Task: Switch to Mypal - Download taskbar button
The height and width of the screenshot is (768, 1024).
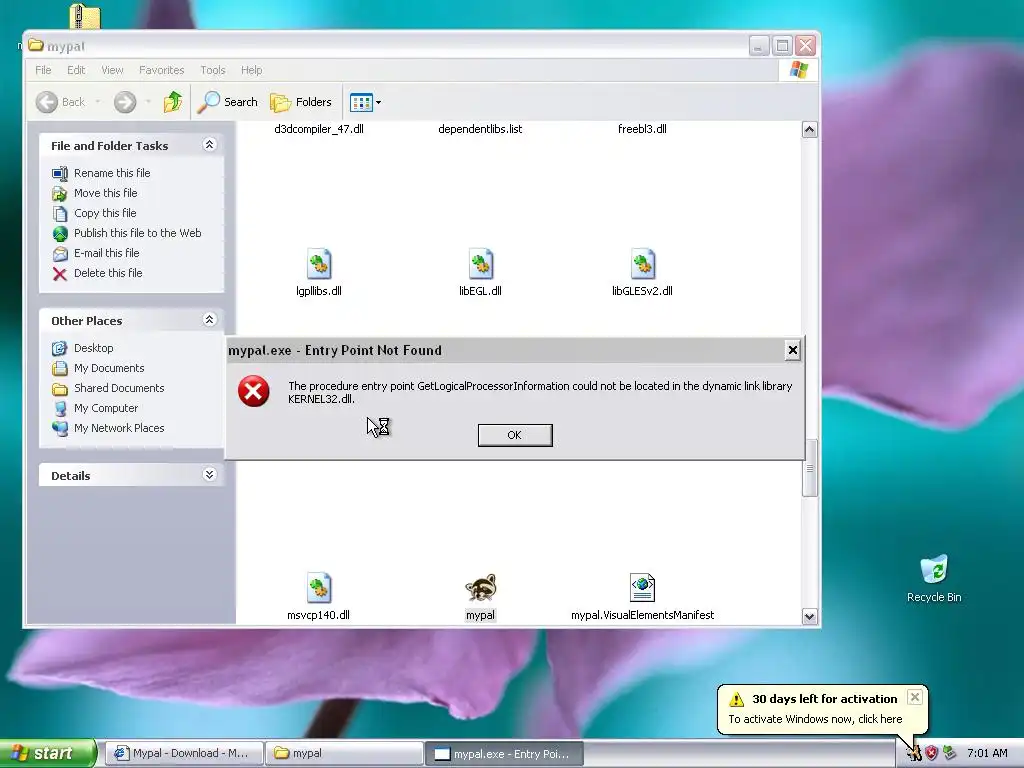Action: 184,754
